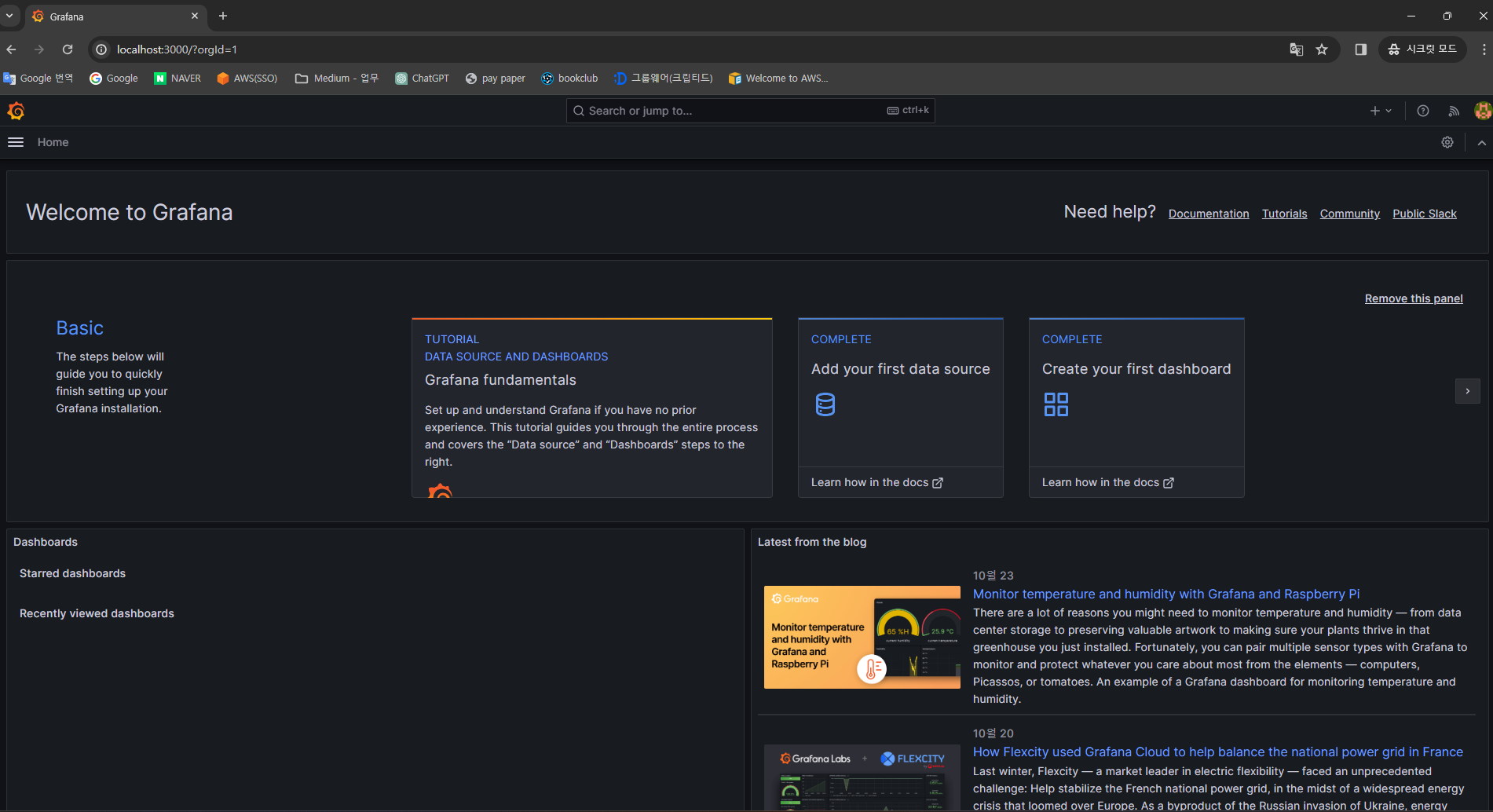Screen dimensions: 1493x812
Task: Click the Flexcity blog thumbnail
Action: click(862, 777)
